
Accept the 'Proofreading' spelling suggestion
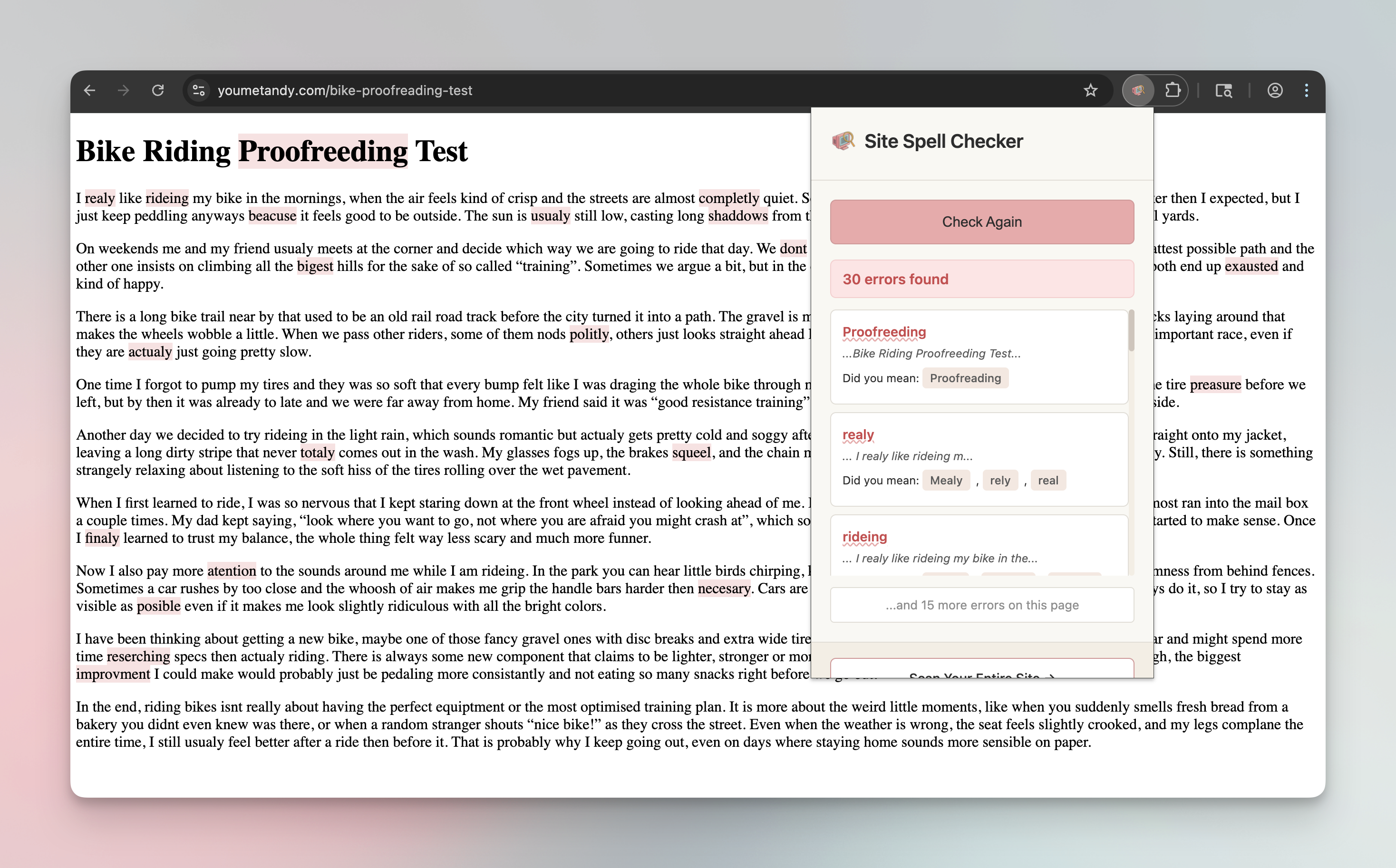pyautogui.click(x=965, y=378)
